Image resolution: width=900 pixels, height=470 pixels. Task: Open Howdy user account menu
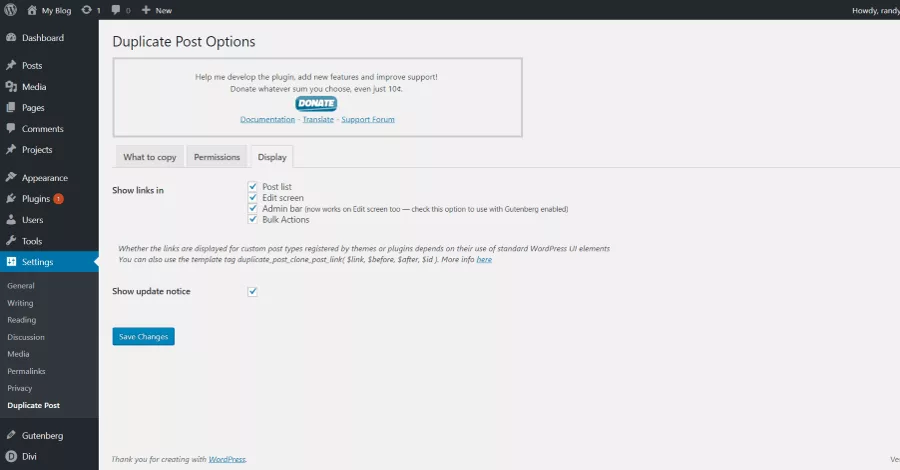click(x=875, y=10)
